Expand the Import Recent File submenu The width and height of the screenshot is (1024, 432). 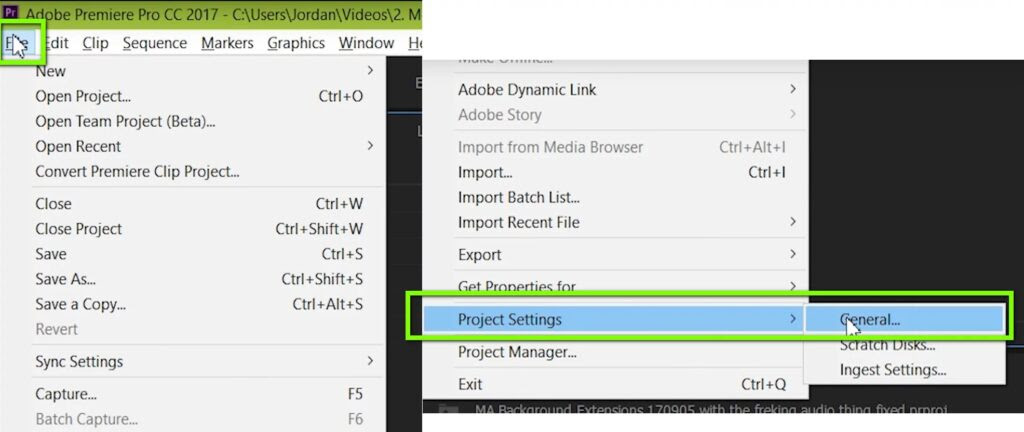click(x=615, y=223)
